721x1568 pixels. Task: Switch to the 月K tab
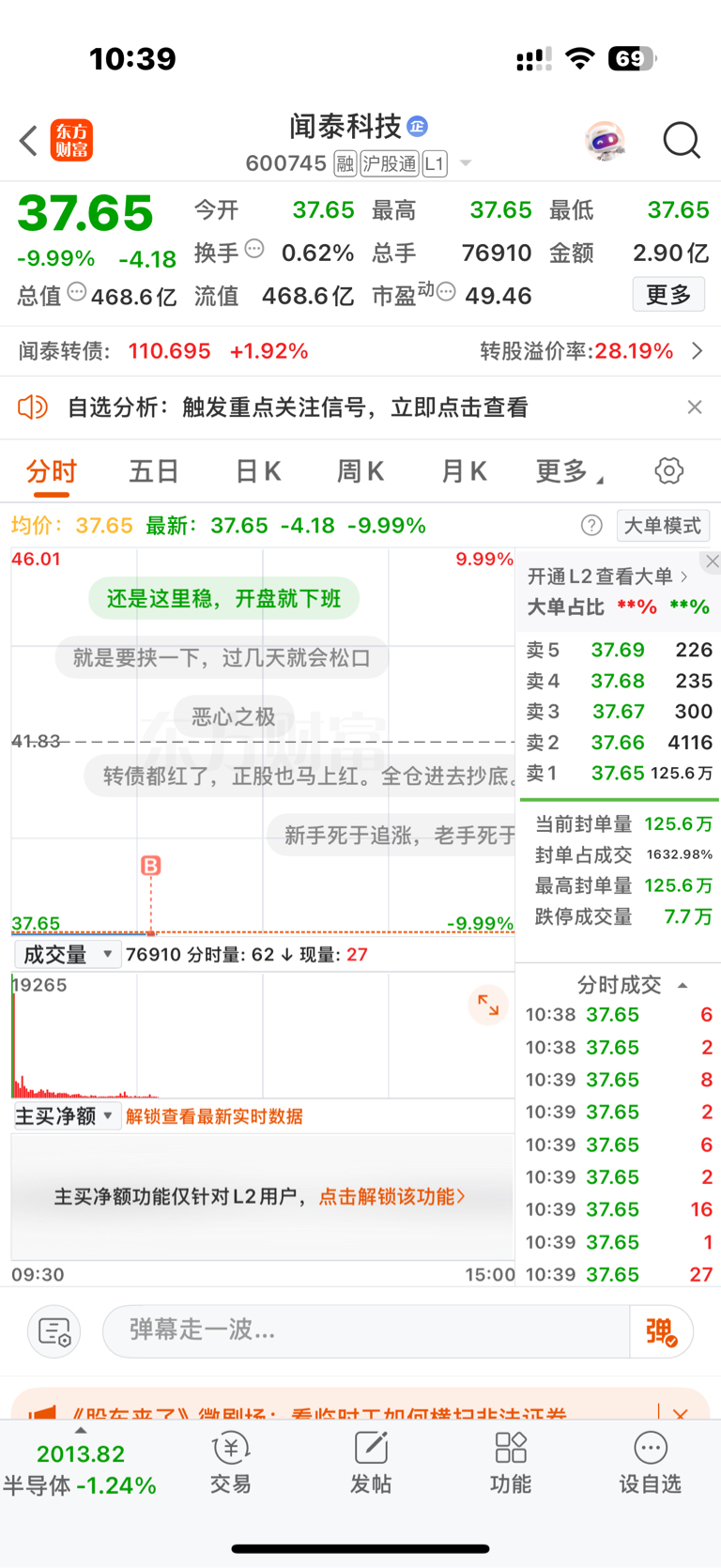[x=464, y=471]
